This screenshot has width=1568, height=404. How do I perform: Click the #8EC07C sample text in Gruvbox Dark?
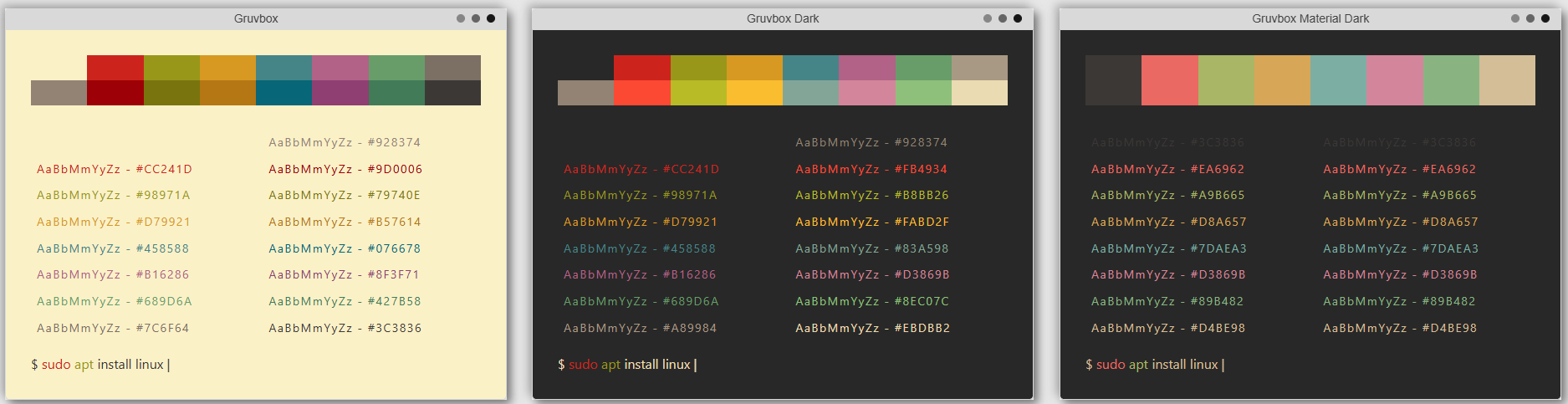872,301
